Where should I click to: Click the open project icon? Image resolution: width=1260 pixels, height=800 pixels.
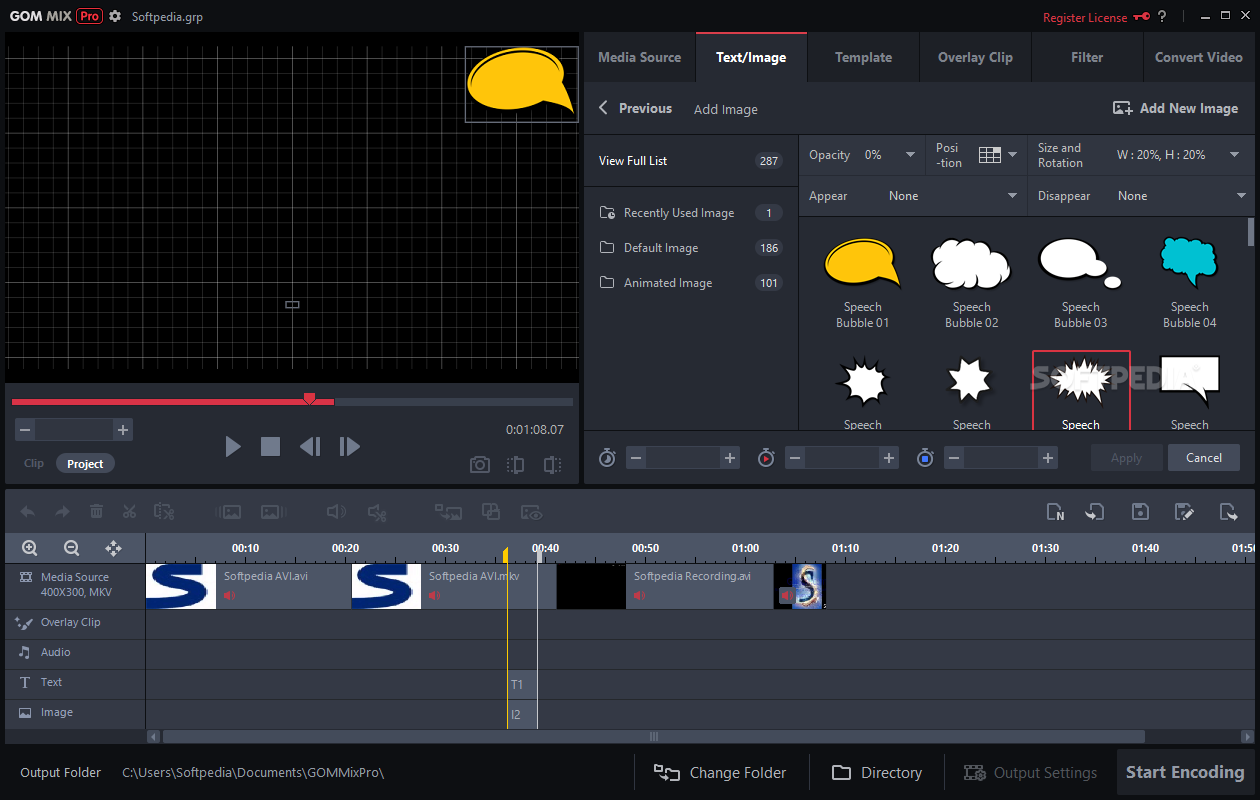(1095, 512)
